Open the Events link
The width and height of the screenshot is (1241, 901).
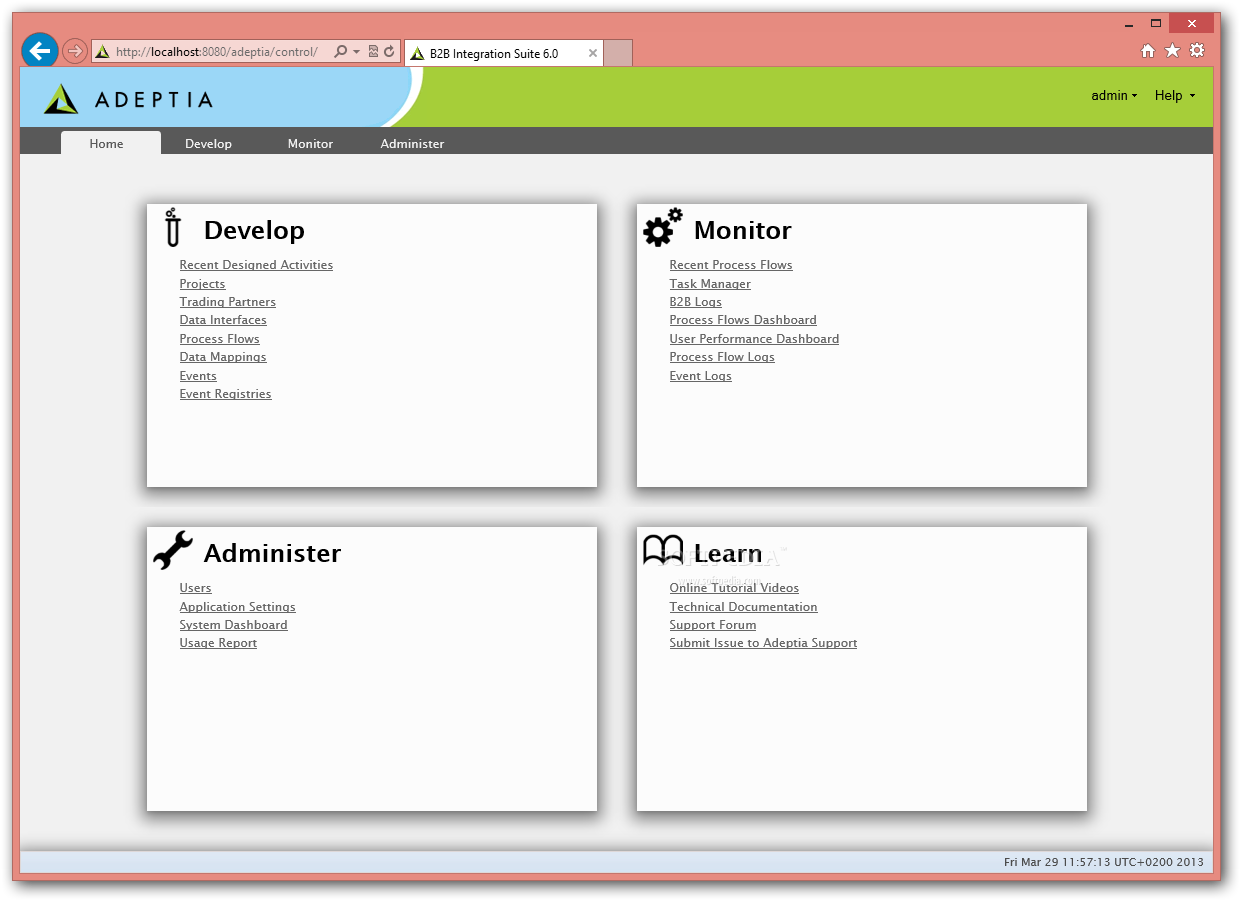pos(198,376)
